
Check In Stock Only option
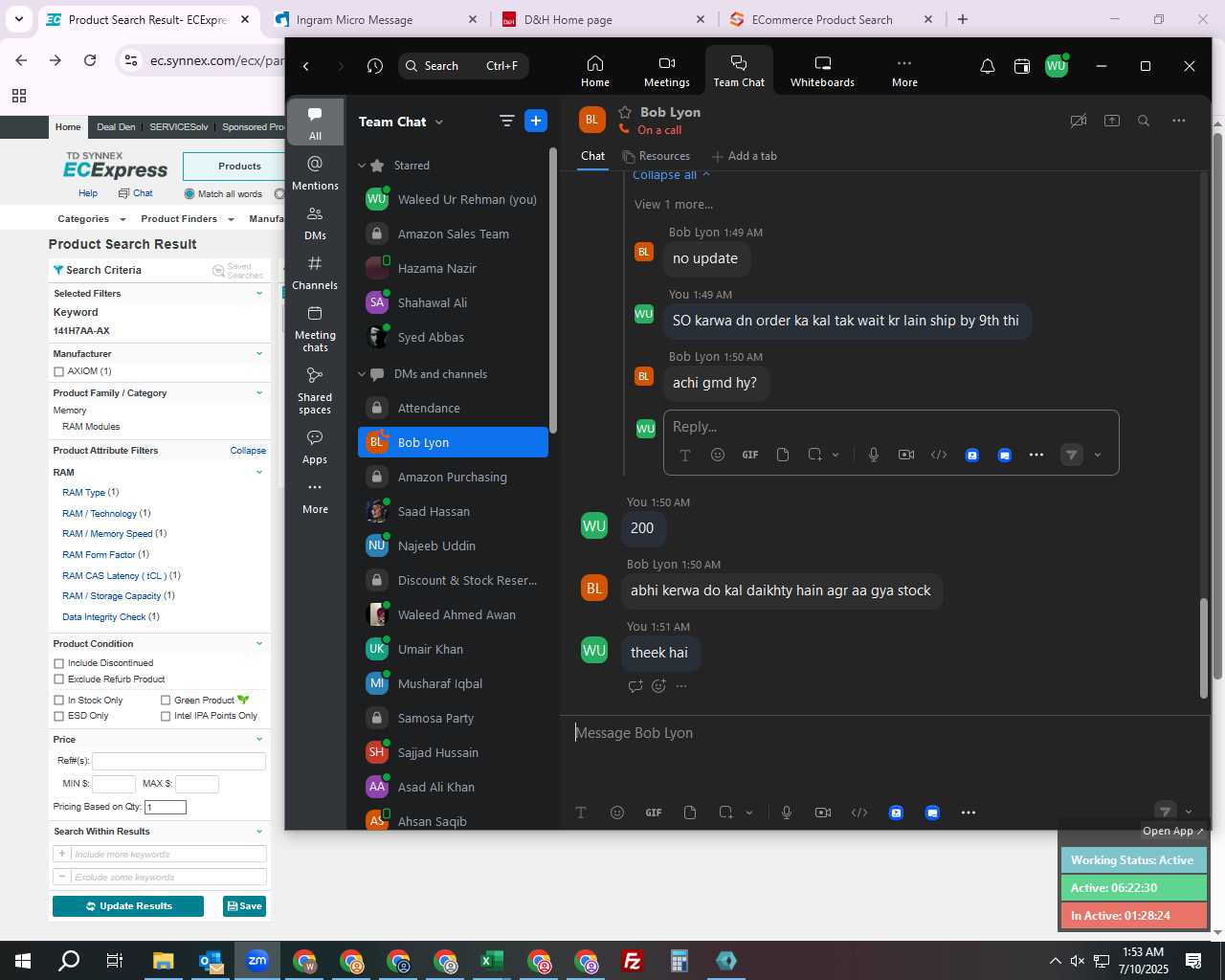(59, 701)
